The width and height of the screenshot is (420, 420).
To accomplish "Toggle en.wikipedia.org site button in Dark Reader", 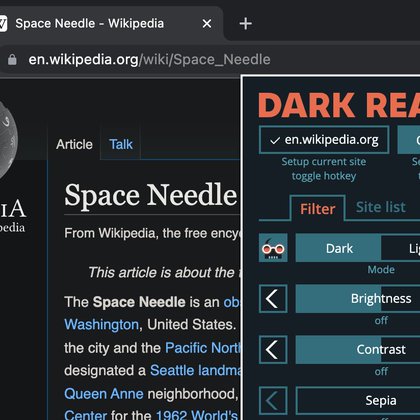I will click(324, 140).
